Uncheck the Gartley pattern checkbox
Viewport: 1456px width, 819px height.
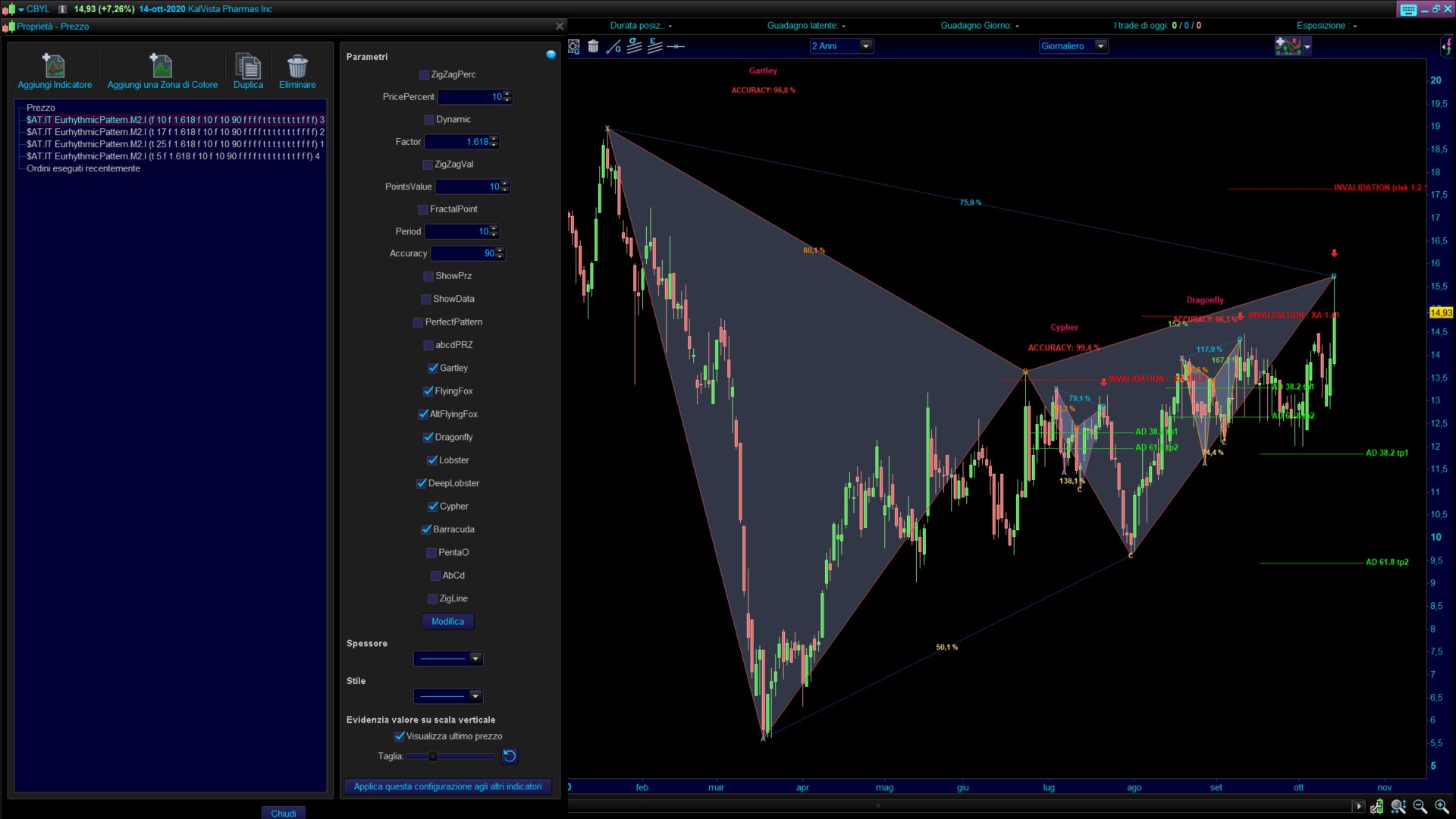(x=433, y=369)
